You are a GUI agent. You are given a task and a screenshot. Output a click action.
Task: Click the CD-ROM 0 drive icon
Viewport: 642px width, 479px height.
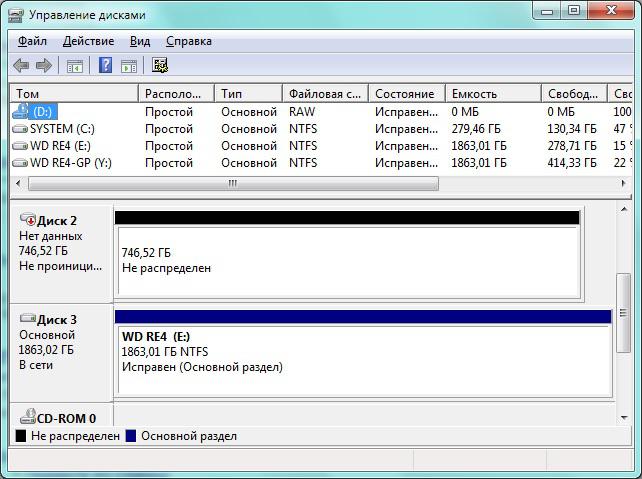point(27,418)
